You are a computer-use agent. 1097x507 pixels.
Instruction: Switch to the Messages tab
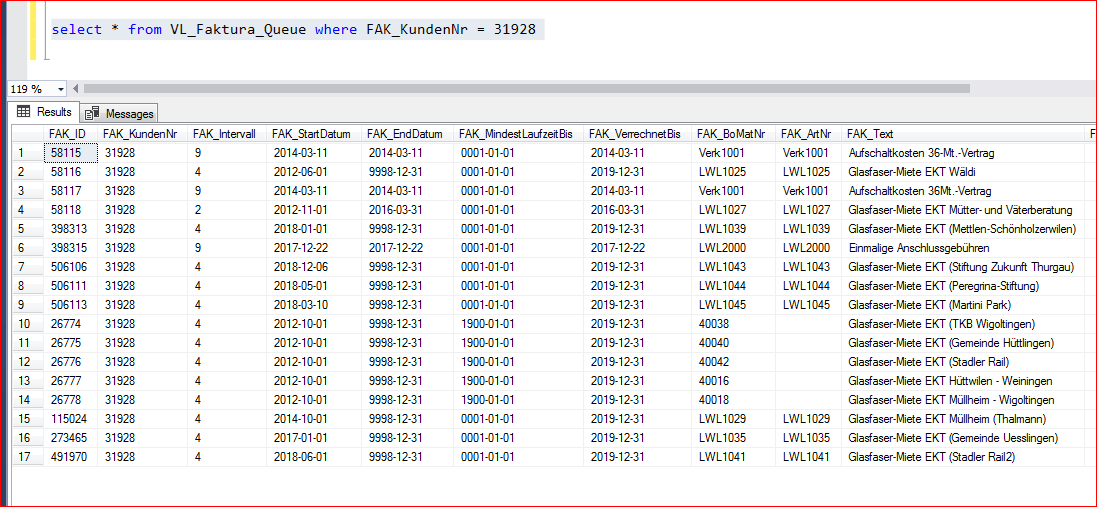click(119, 113)
